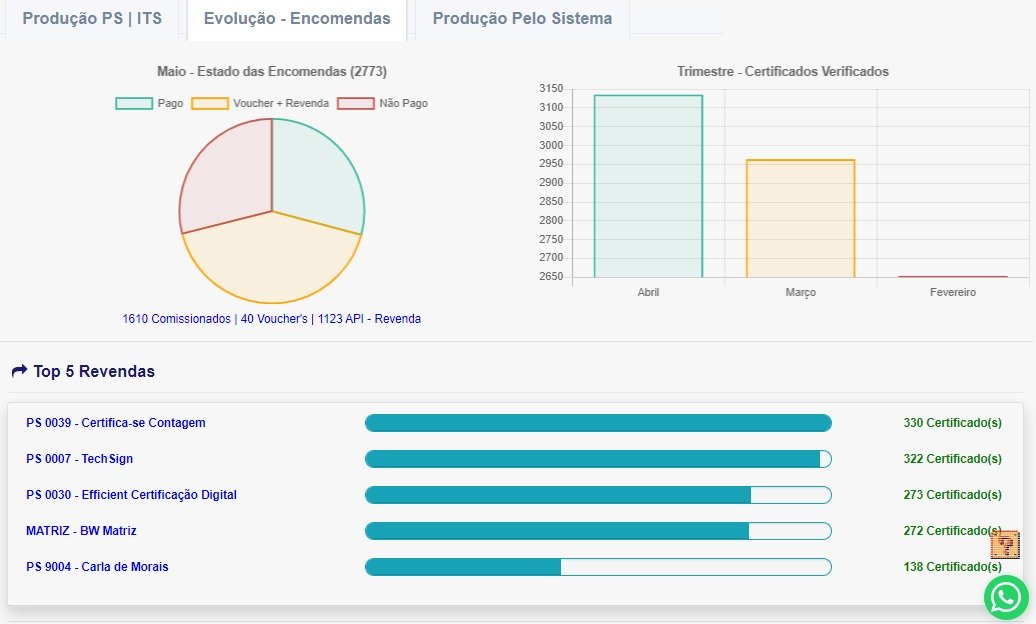The image size is (1036, 624).
Task: Open the WhatsApp chat icon
Action: tap(1006, 598)
